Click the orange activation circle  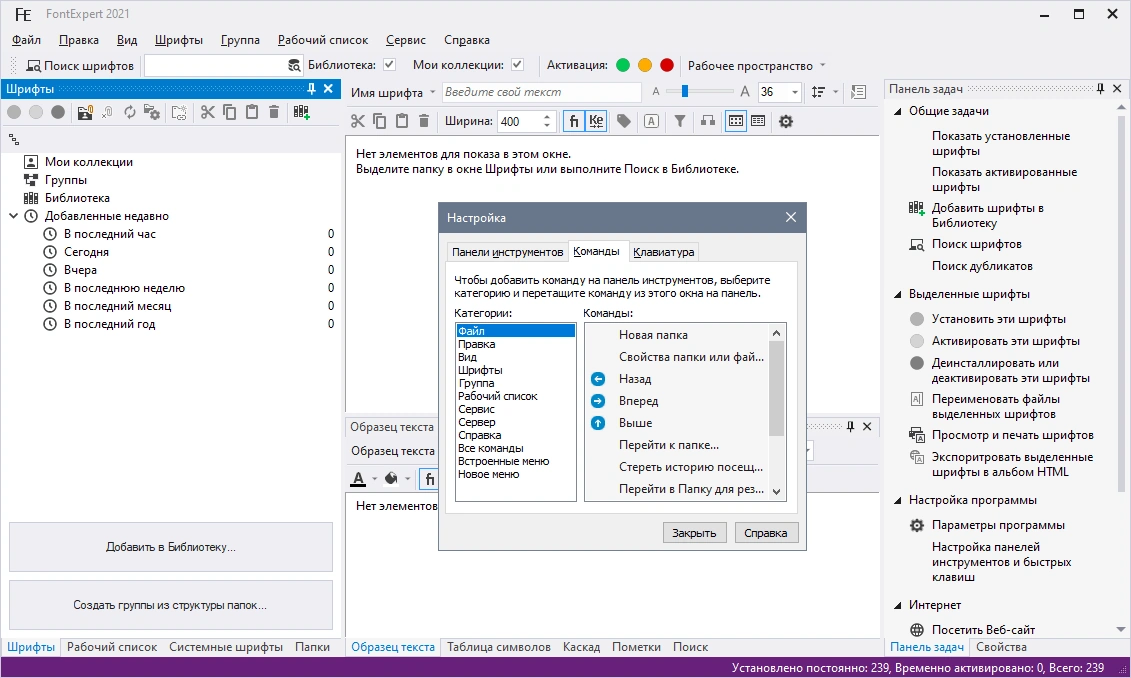click(x=645, y=66)
